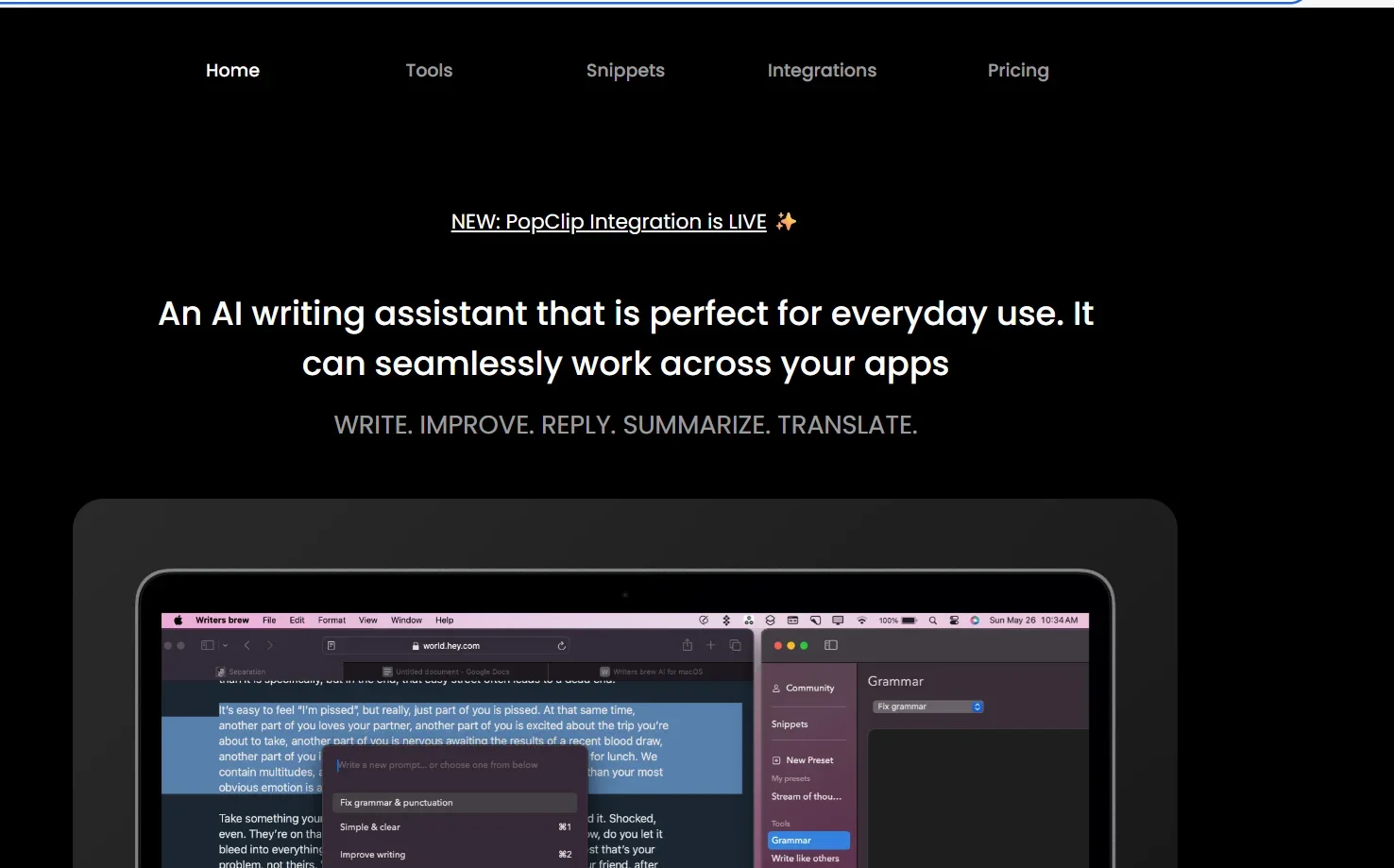Open the Format menu in the menu bar

point(331,621)
